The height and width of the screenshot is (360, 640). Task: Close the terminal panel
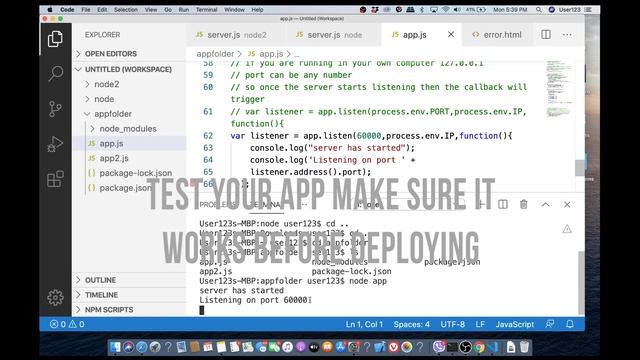click(567, 204)
